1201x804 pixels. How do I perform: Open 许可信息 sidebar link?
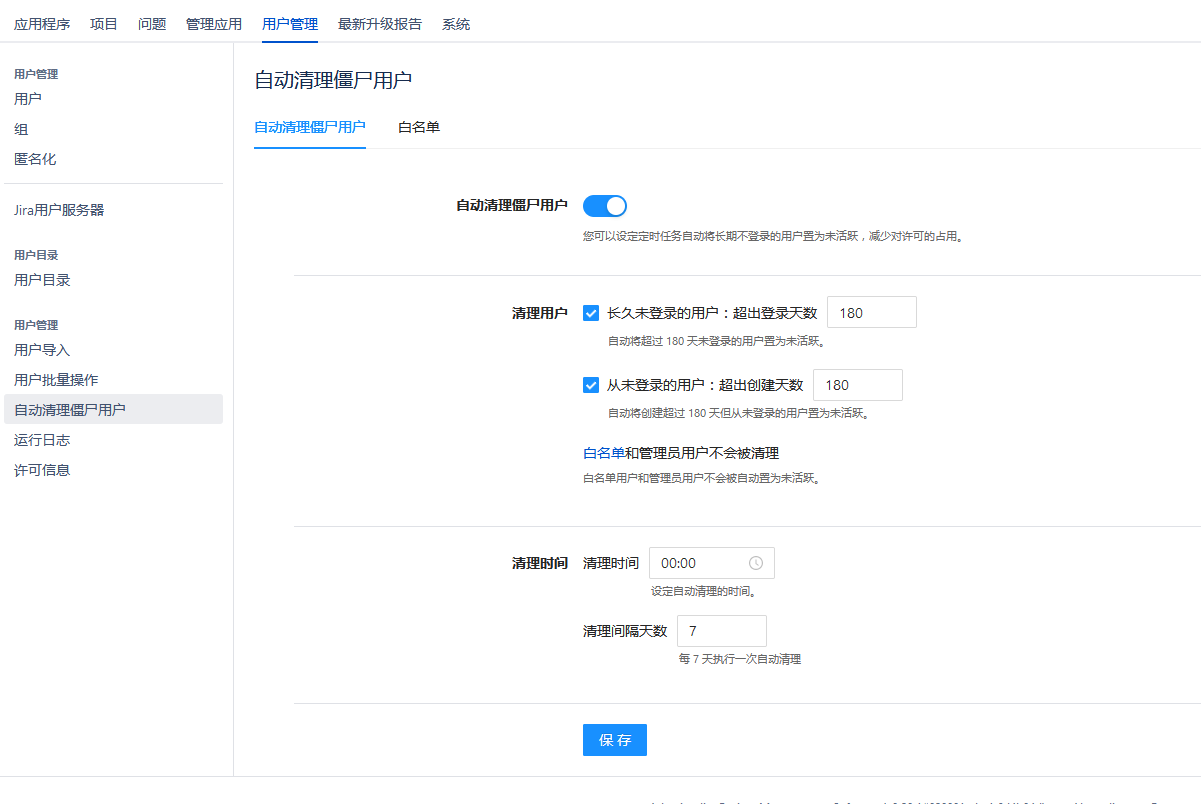point(42,470)
